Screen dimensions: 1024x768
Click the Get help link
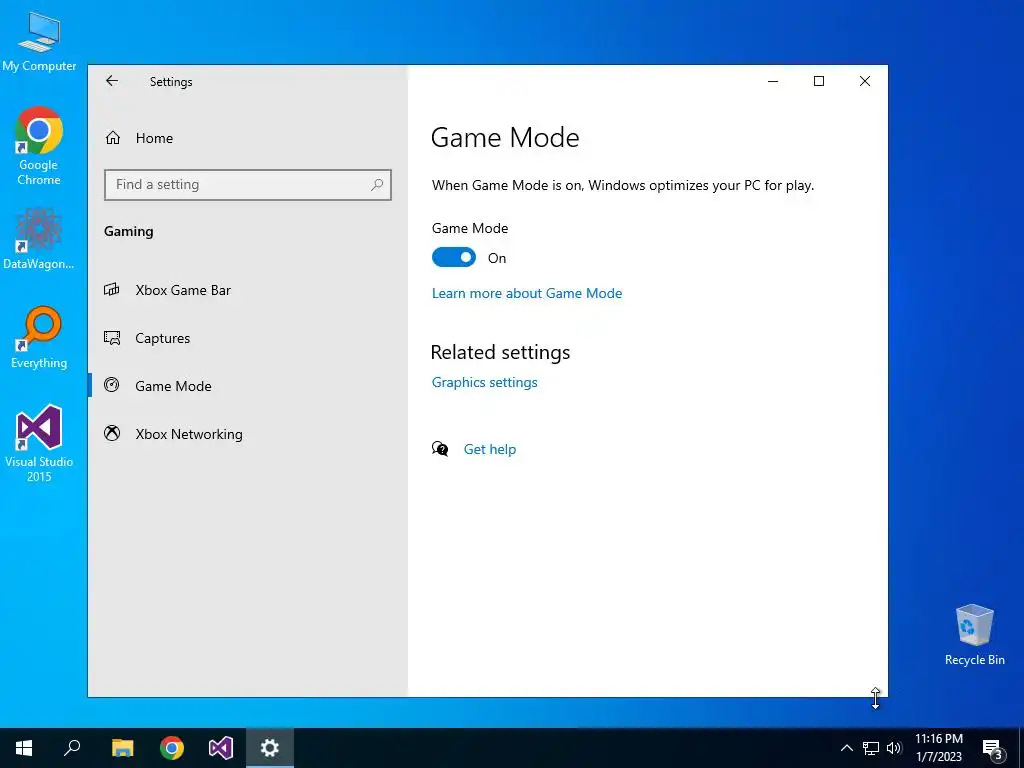pyautogui.click(x=490, y=449)
